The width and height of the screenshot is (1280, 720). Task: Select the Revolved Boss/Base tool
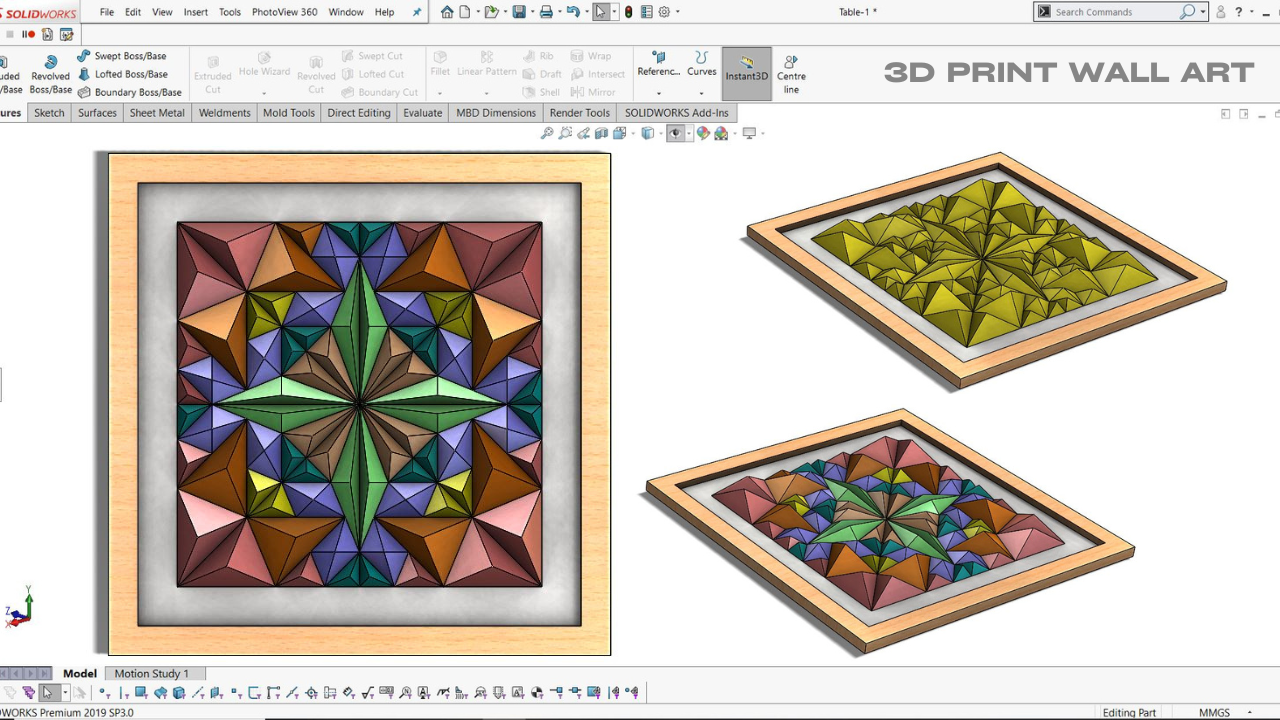pos(49,72)
